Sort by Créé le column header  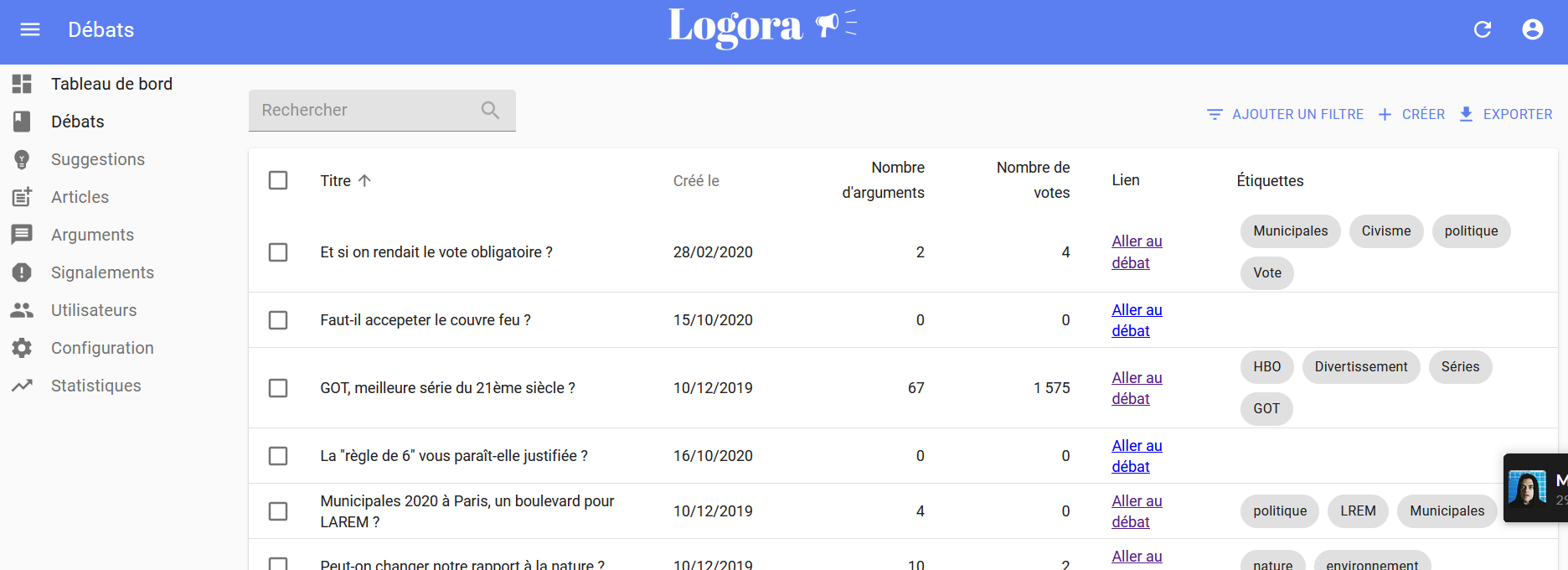coord(696,180)
